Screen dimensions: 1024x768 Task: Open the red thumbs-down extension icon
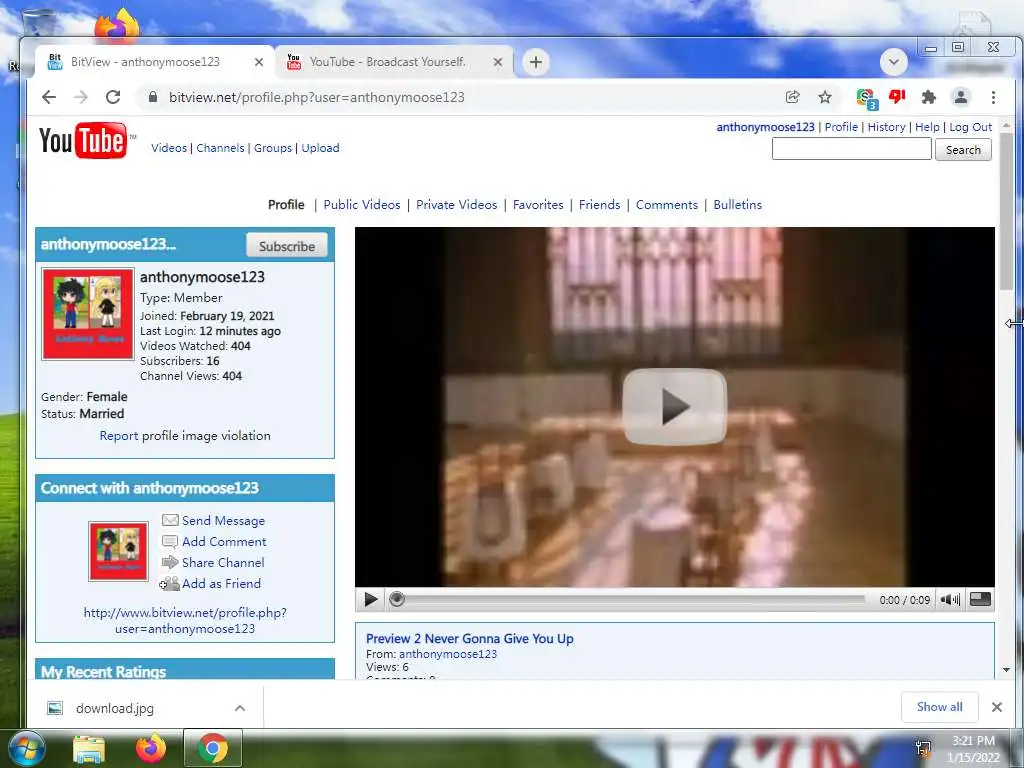click(x=897, y=97)
